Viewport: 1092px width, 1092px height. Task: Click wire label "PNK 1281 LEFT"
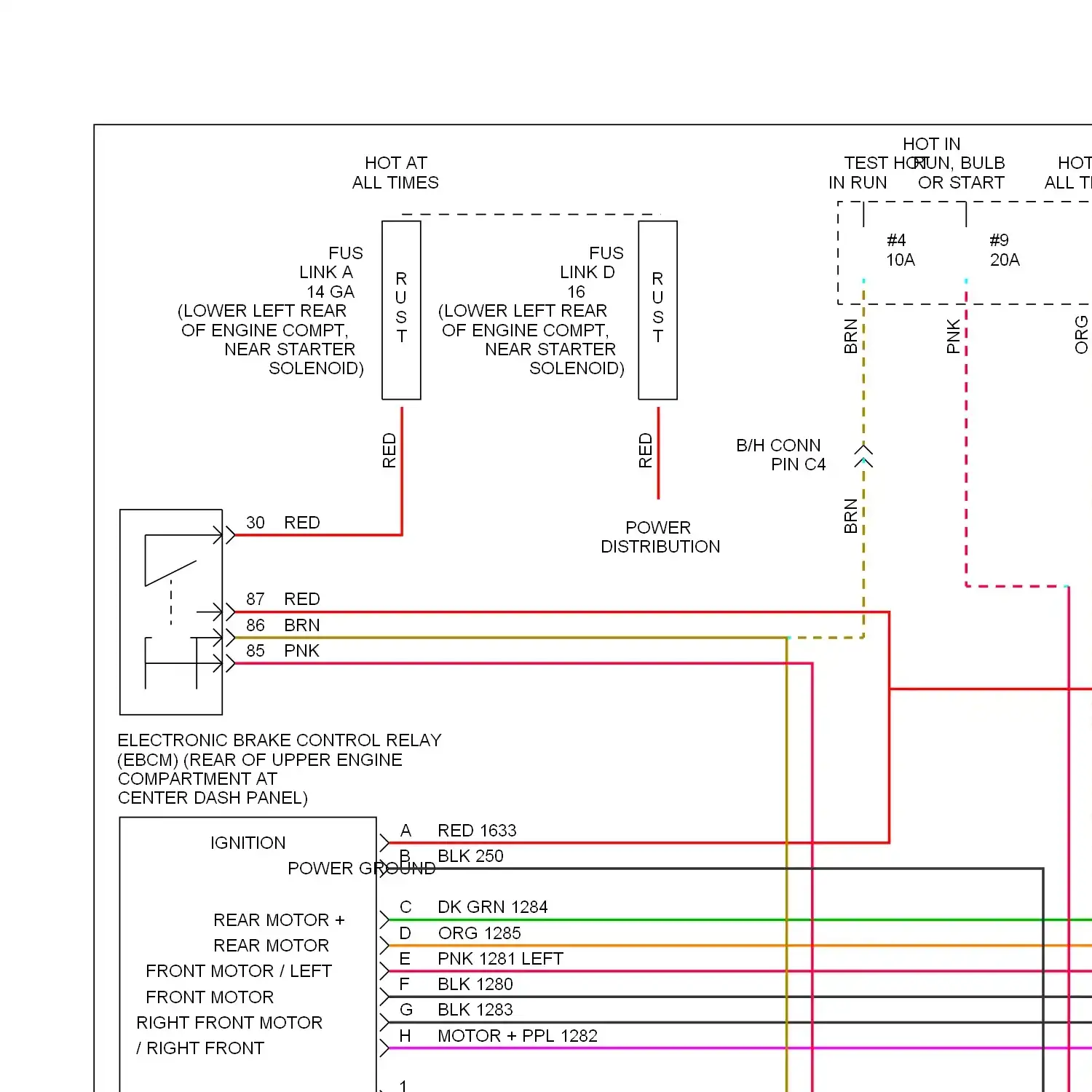[501, 959]
